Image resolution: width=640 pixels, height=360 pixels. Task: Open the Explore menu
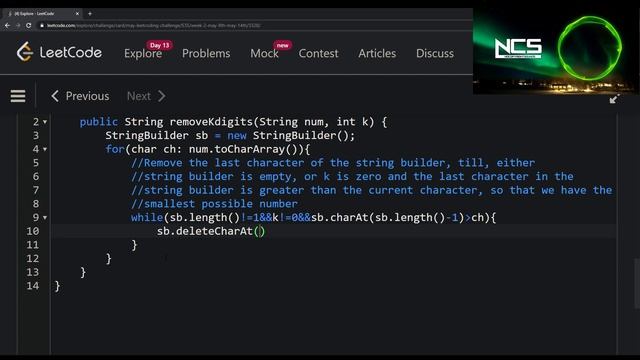tap(143, 53)
